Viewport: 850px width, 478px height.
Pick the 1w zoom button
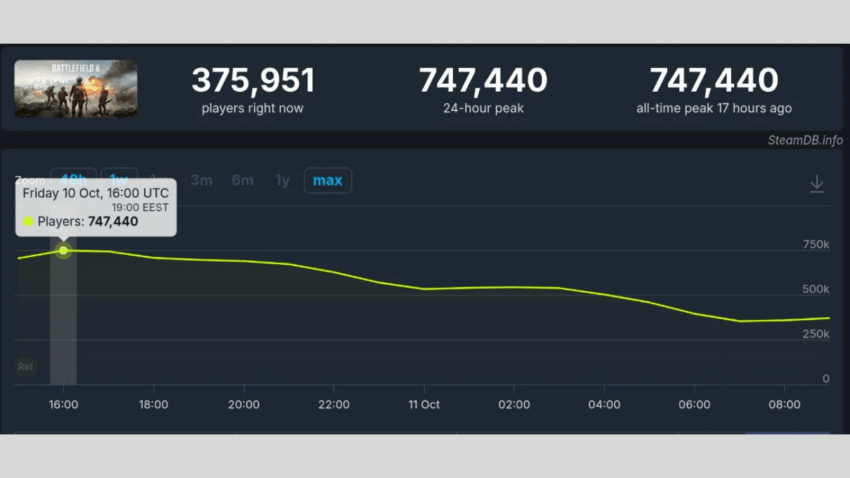(119, 175)
